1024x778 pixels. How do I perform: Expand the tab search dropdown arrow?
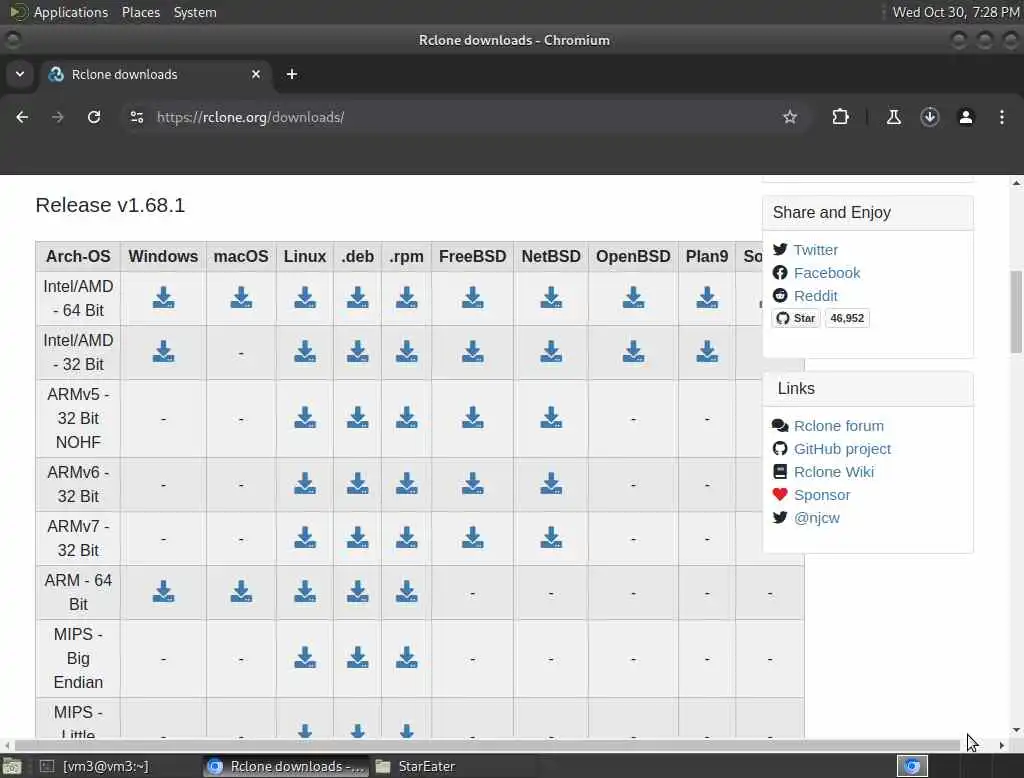[20, 74]
